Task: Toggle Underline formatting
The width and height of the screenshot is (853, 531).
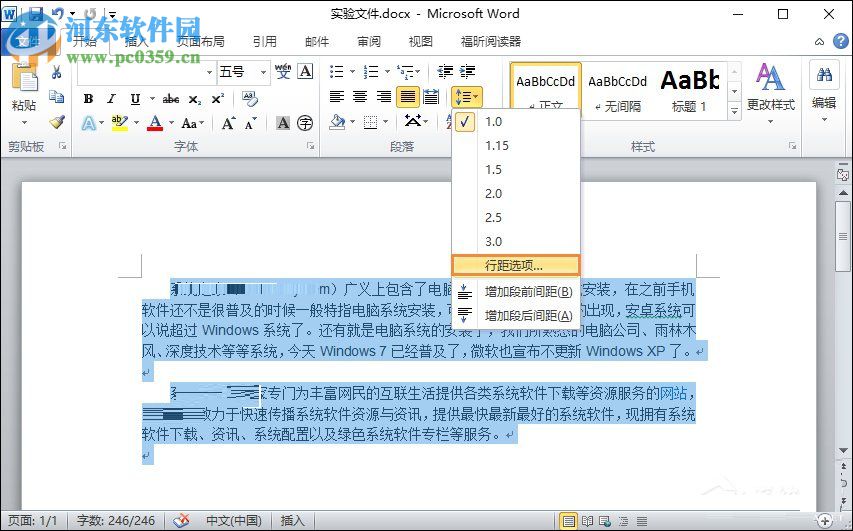Action: (x=135, y=99)
